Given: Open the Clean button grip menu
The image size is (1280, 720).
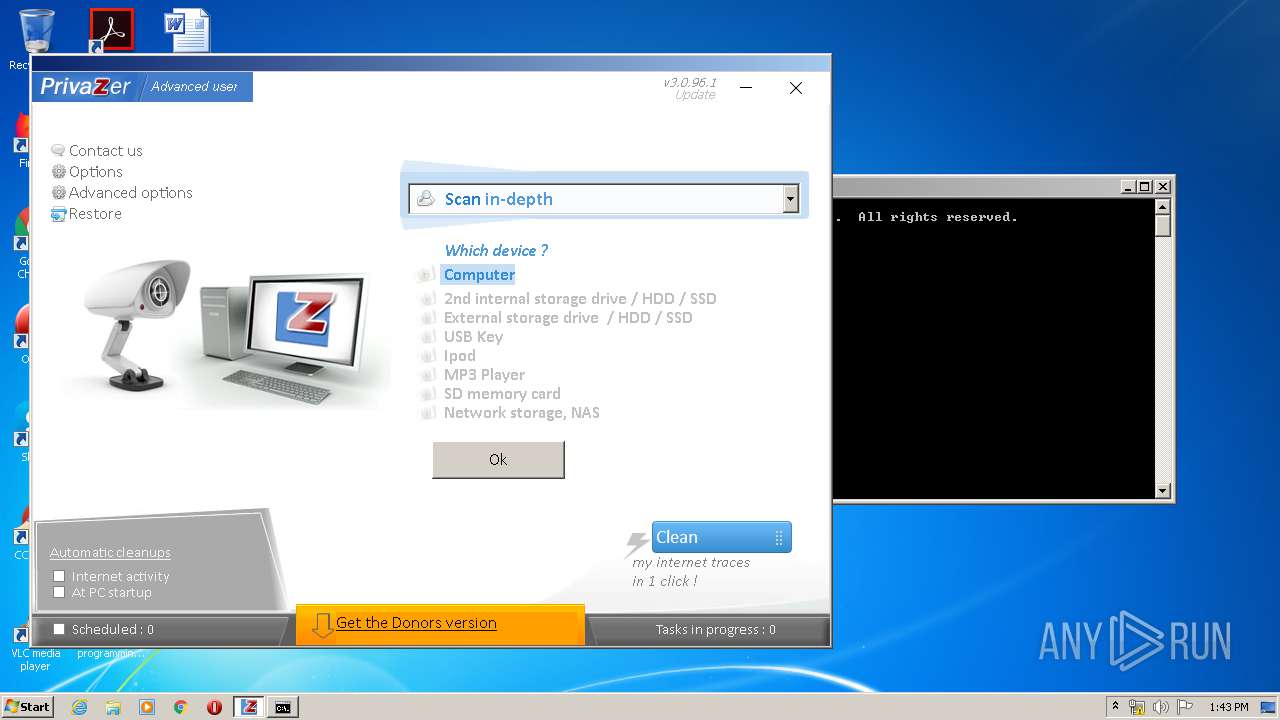Looking at the screenshot, I should tap(779, 538).
